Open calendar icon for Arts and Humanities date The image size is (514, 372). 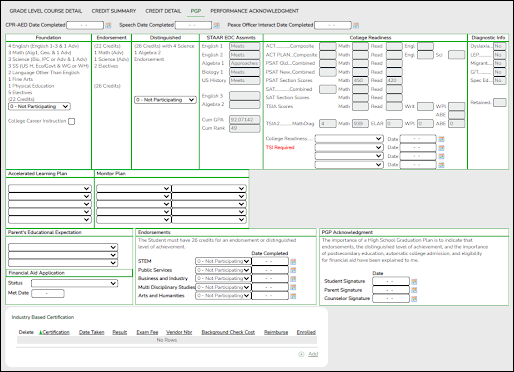293,296
